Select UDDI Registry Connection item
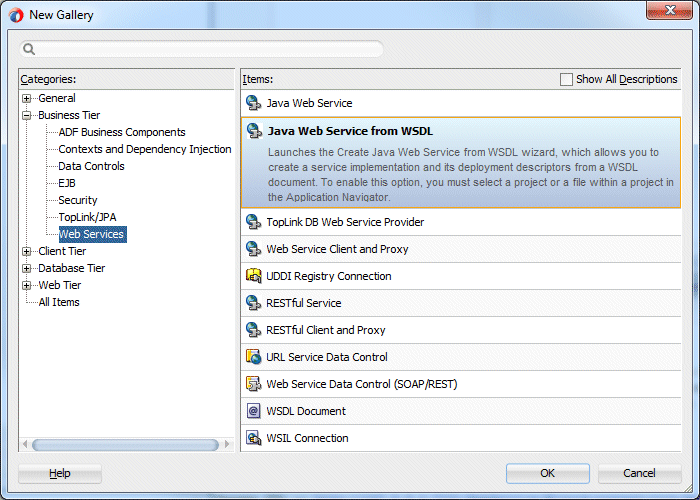Viewport: 700px width, 500px height. 461,276
